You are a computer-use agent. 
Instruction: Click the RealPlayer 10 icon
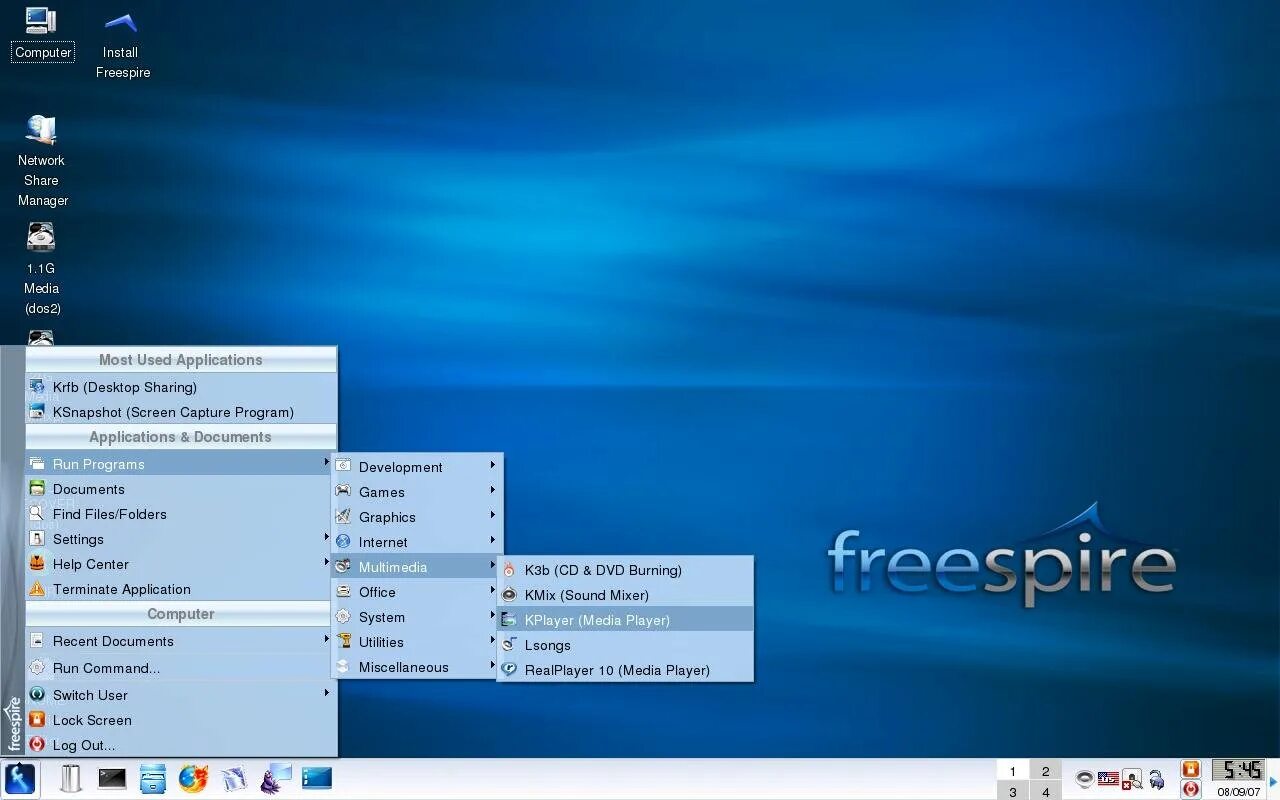[x=509, y=670]
